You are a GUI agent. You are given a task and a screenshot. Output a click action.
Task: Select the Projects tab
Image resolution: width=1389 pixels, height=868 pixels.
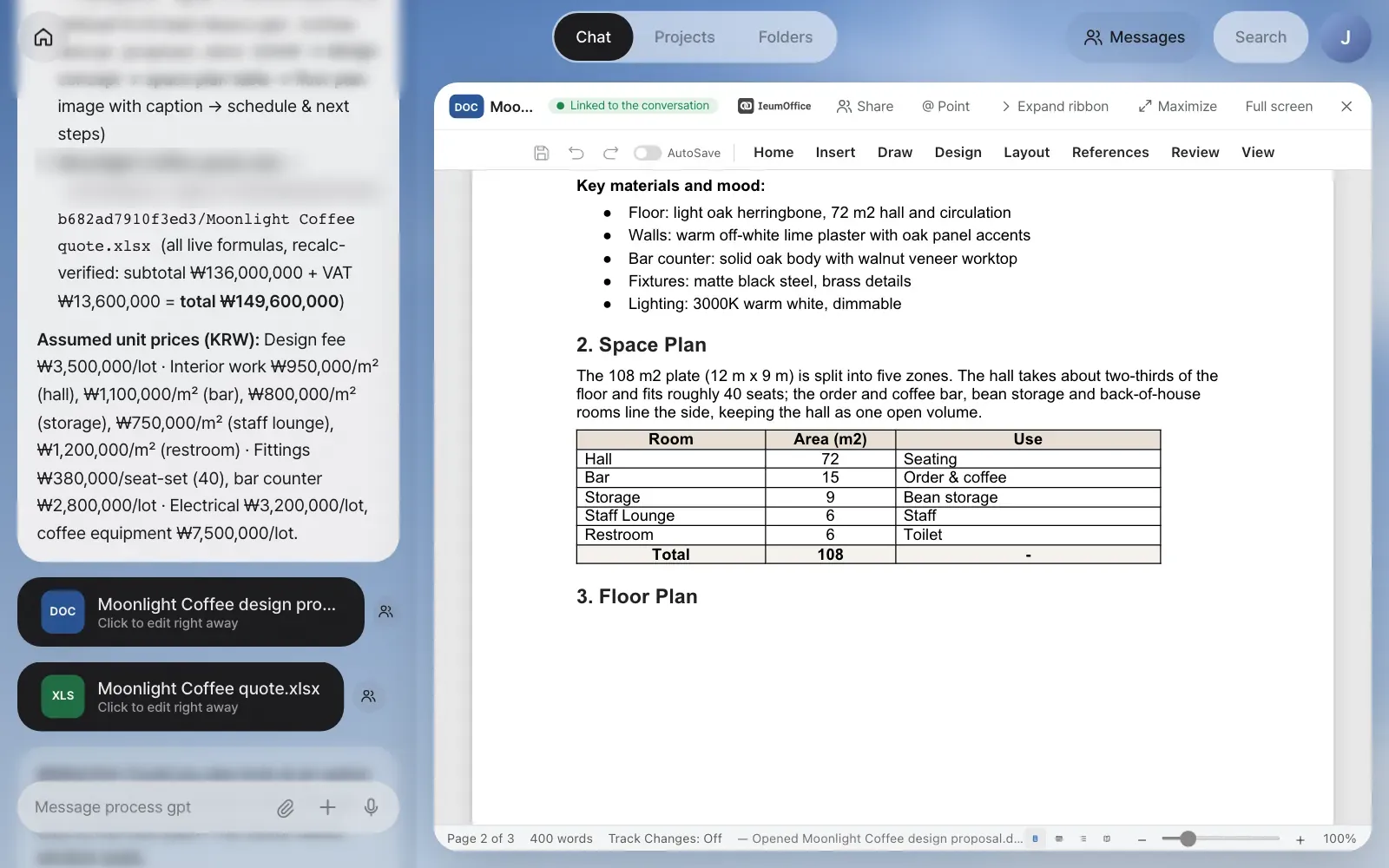tap(684, 37)
